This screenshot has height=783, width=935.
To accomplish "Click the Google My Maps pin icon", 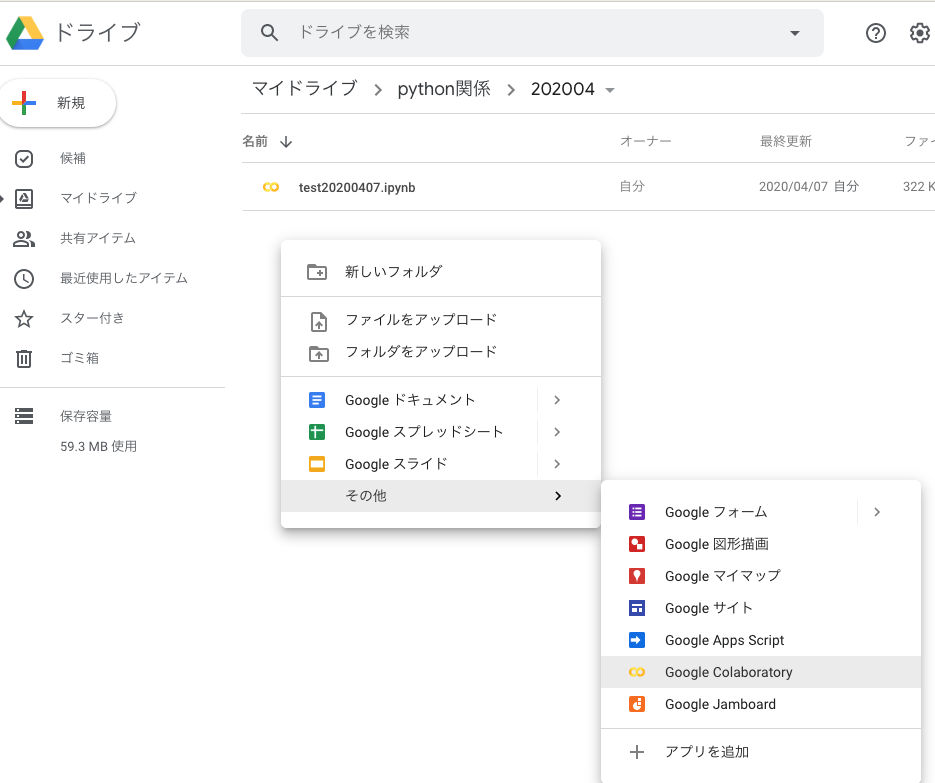I will click(637, 576).
